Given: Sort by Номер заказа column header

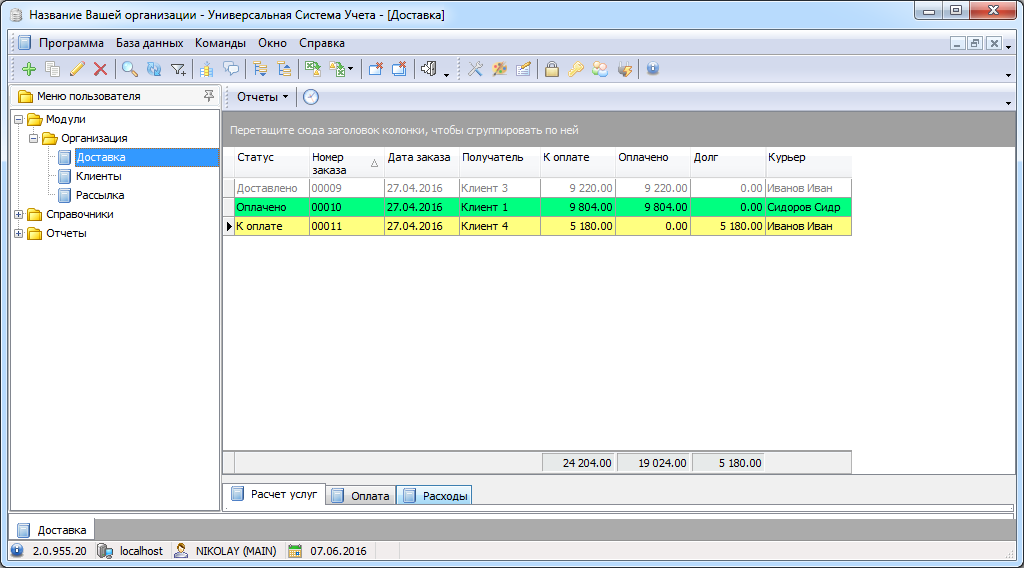Looking at the screenshot, I should (x=347, y=163).
